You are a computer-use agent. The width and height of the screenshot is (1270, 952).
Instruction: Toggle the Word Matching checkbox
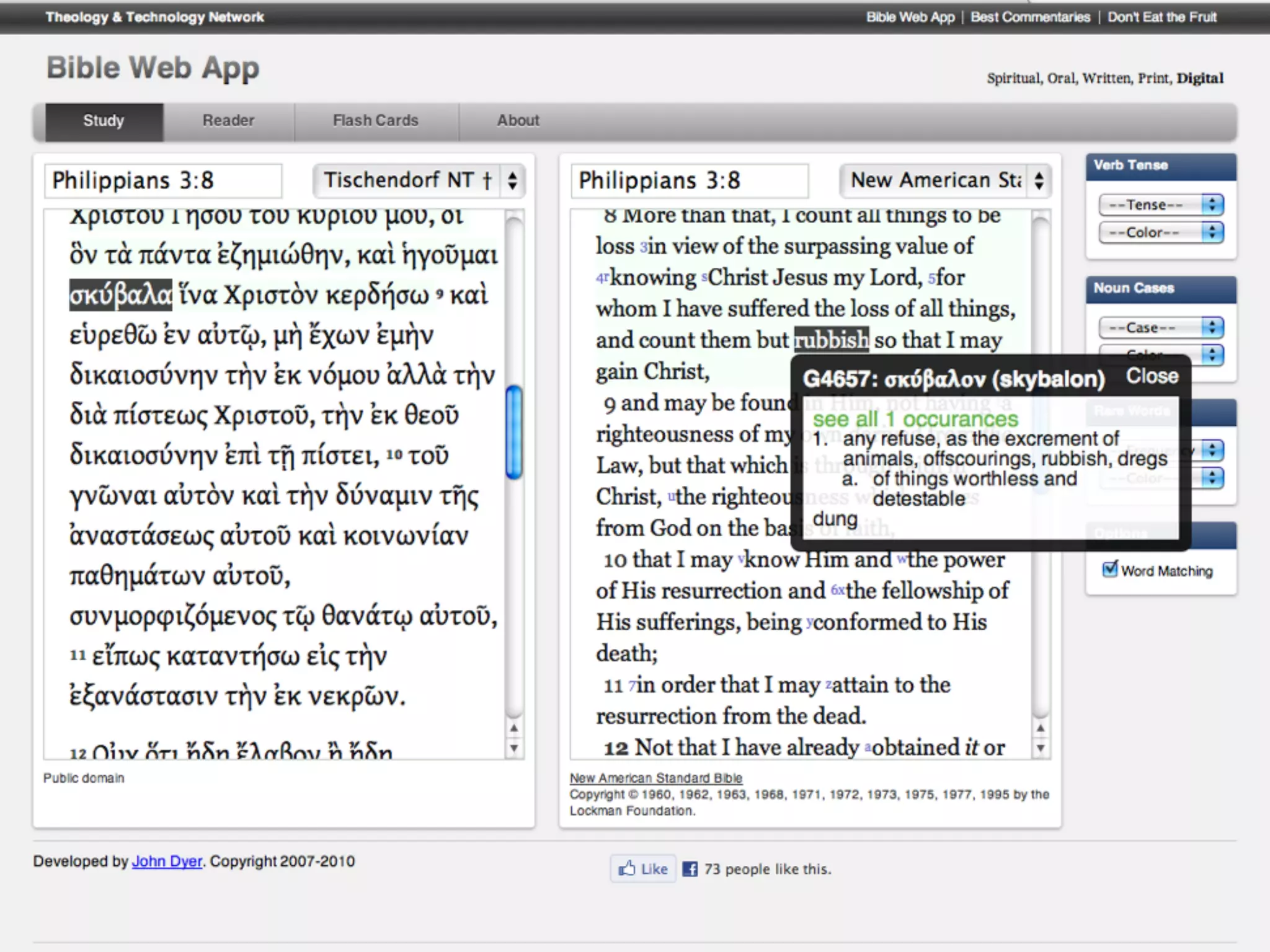pyautogui.click(x=1110, y=569)
